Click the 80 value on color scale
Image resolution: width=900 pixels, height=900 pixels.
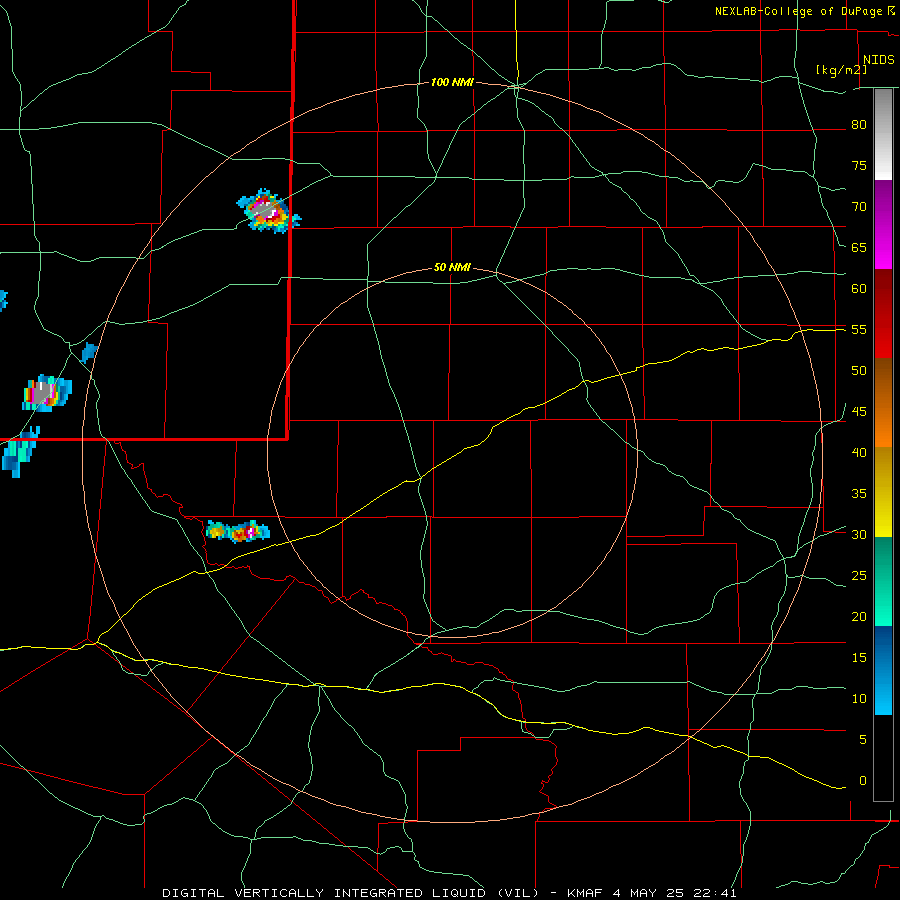(859, 125)
